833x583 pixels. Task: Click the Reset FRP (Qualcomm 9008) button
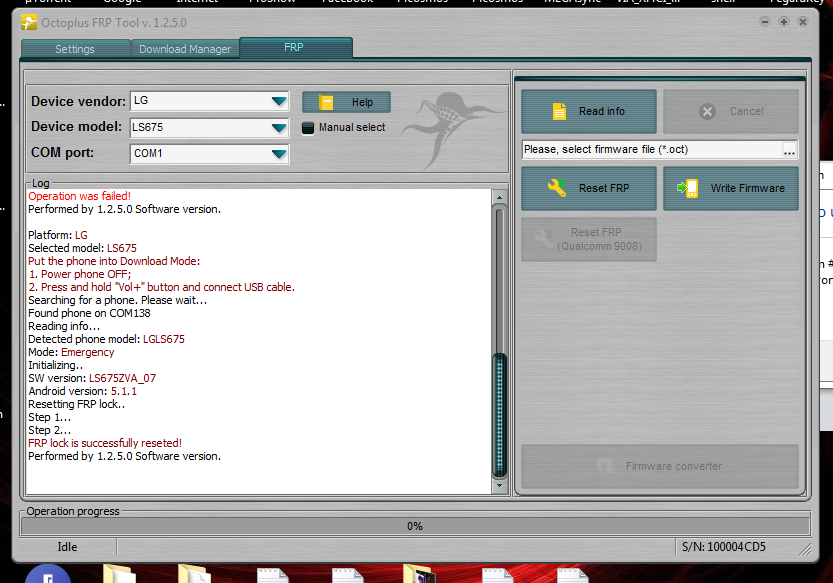[589, 239]
